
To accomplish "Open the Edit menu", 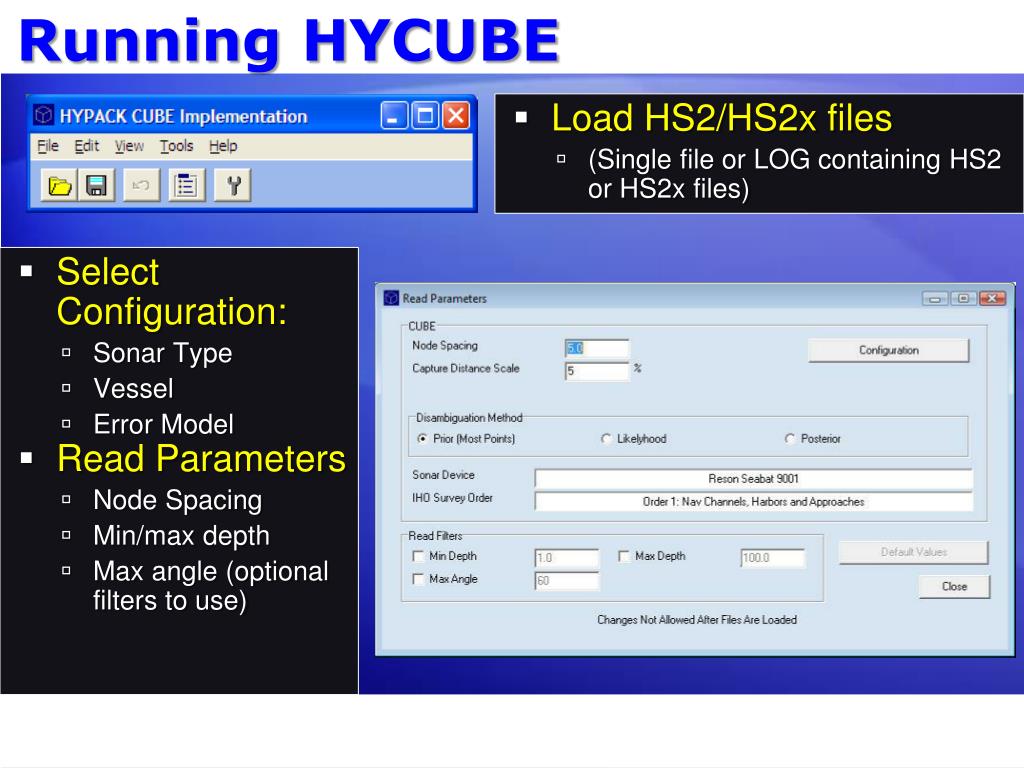I will pyautogui.click(x=86, y=146).
